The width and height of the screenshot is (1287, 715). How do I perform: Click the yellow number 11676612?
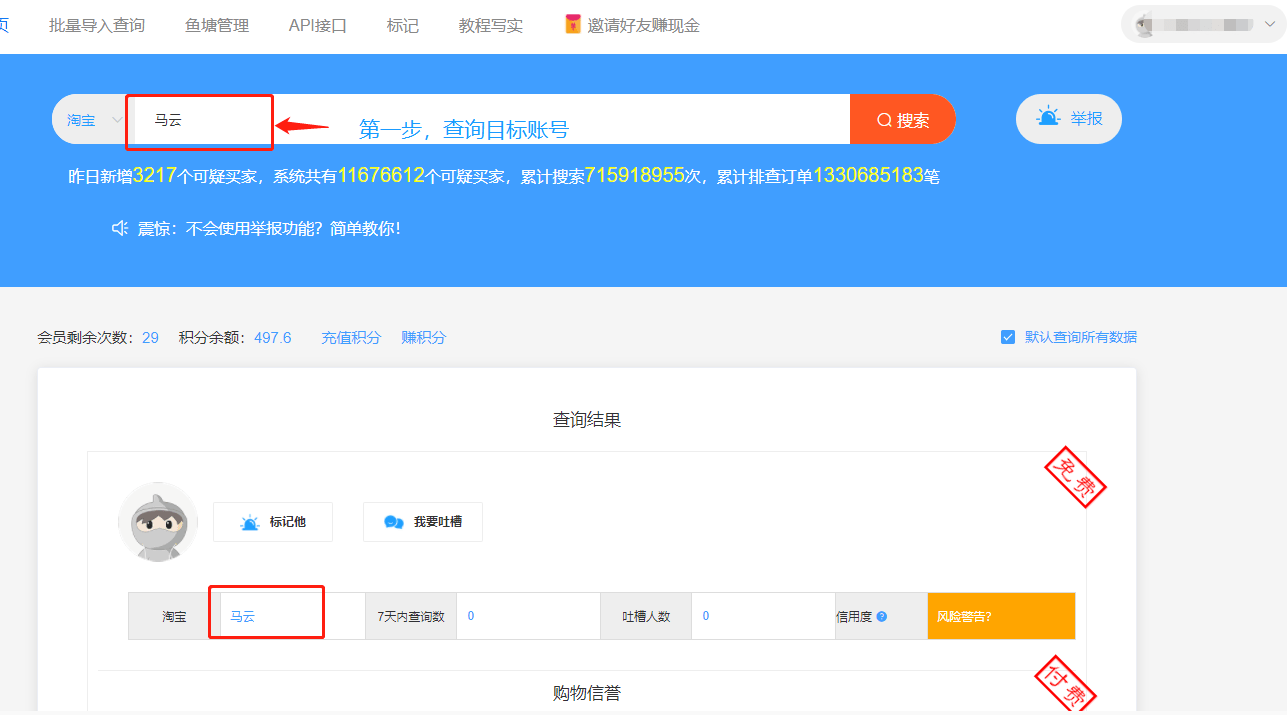tap(382, 176)
